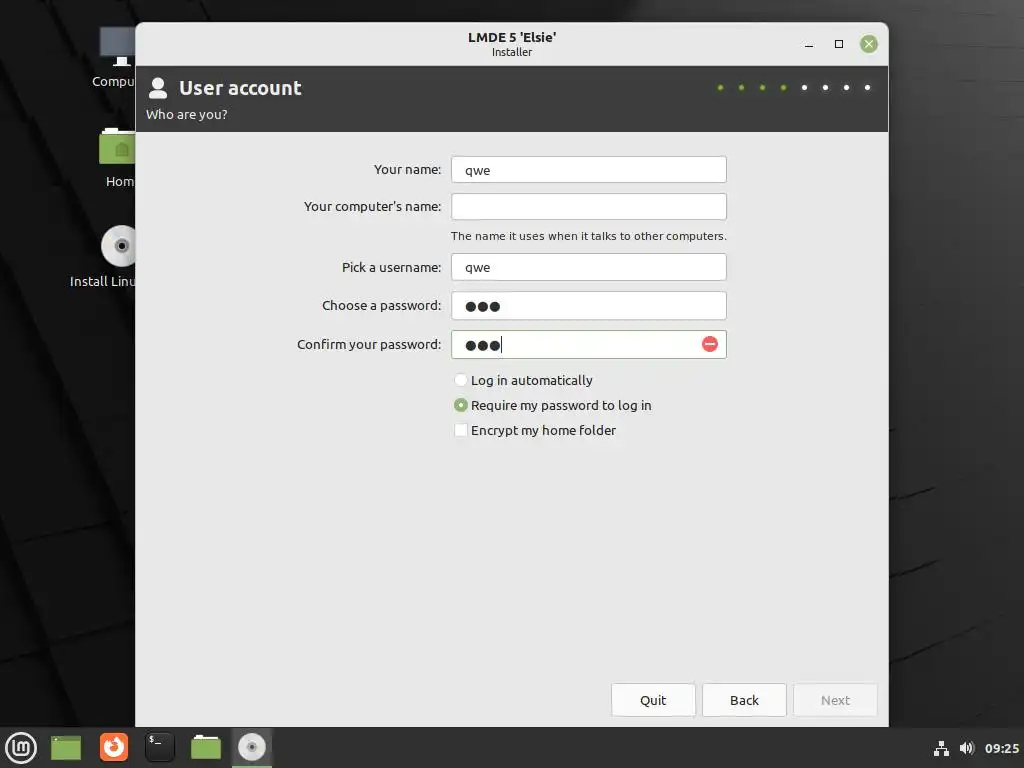Maximize the Installer window
Viewport: 1024px width, 768px height.
839,44
